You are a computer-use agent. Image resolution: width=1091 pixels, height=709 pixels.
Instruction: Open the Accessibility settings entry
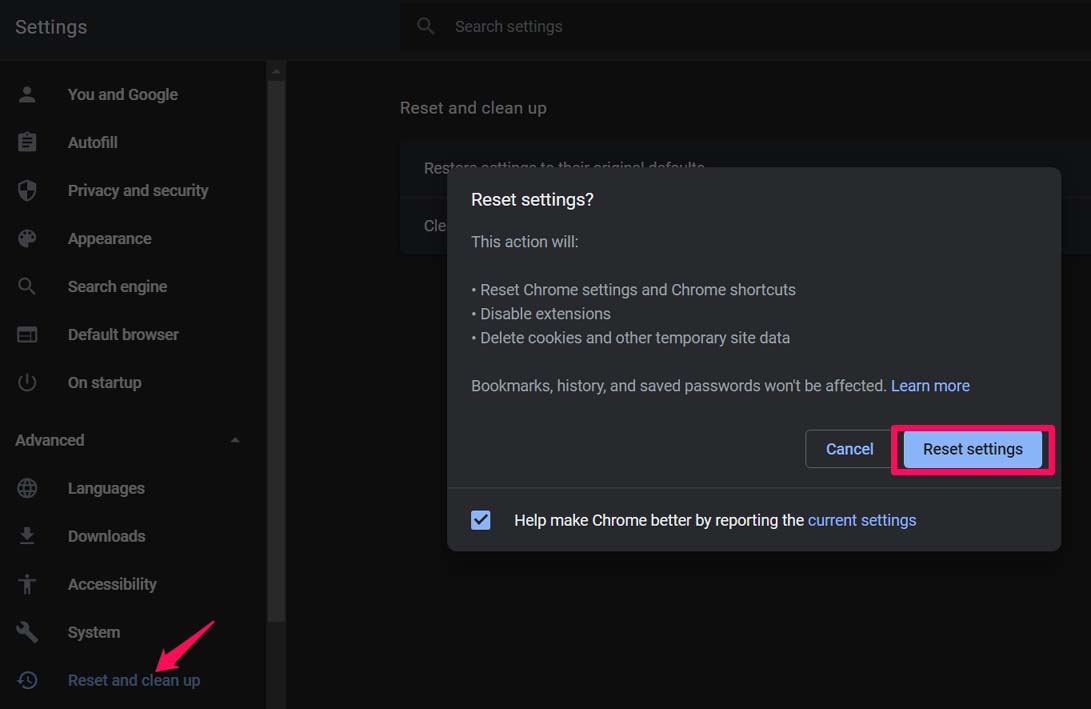click(x=112, y=584)
